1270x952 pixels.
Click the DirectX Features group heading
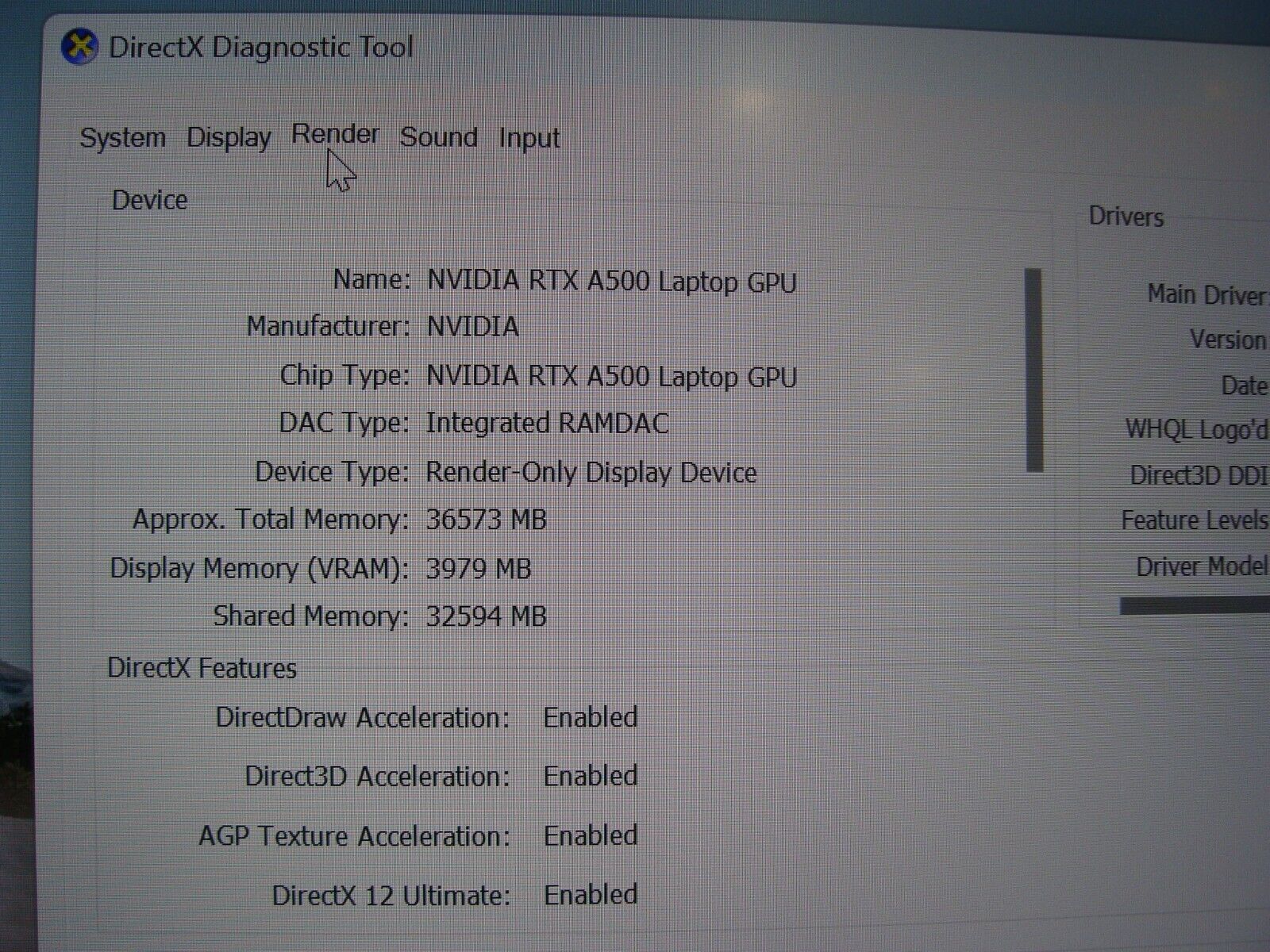click(x=202, y=668)
